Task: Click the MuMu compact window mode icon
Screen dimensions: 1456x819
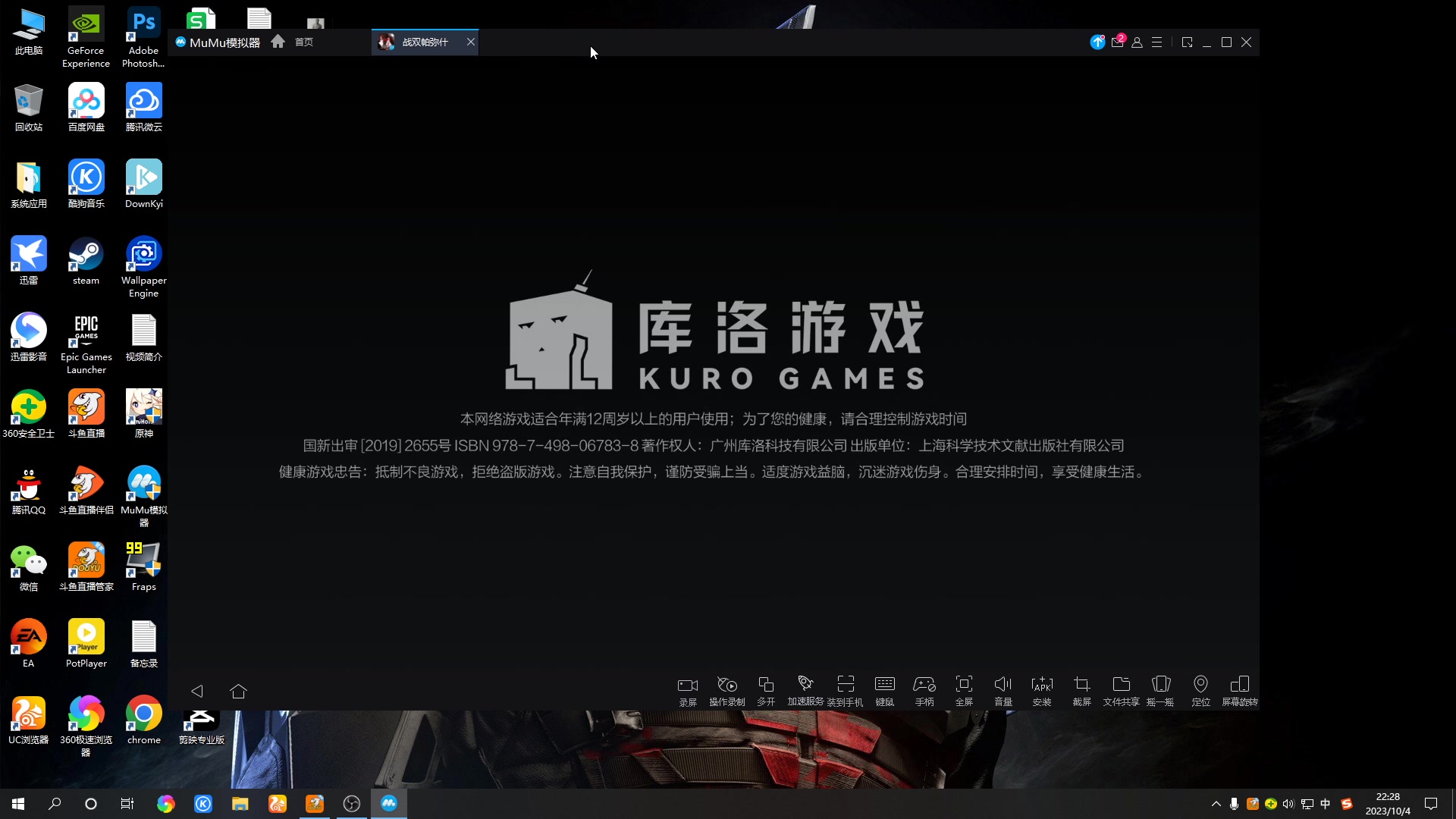Action: coord(1187,42)
